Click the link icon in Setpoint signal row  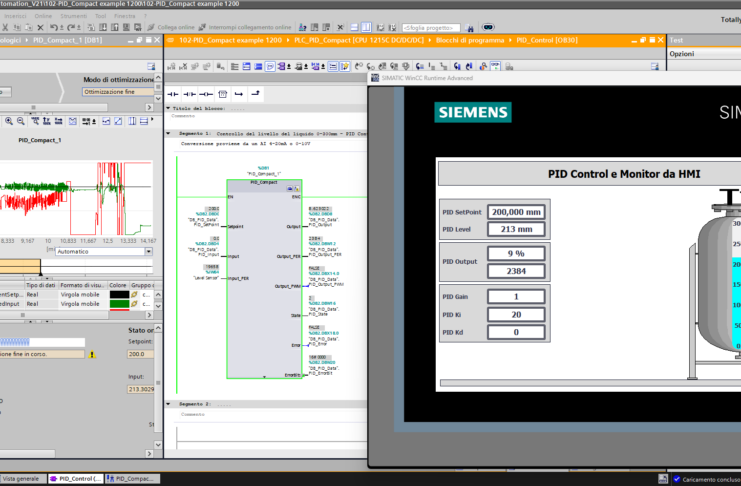(135, 295)
